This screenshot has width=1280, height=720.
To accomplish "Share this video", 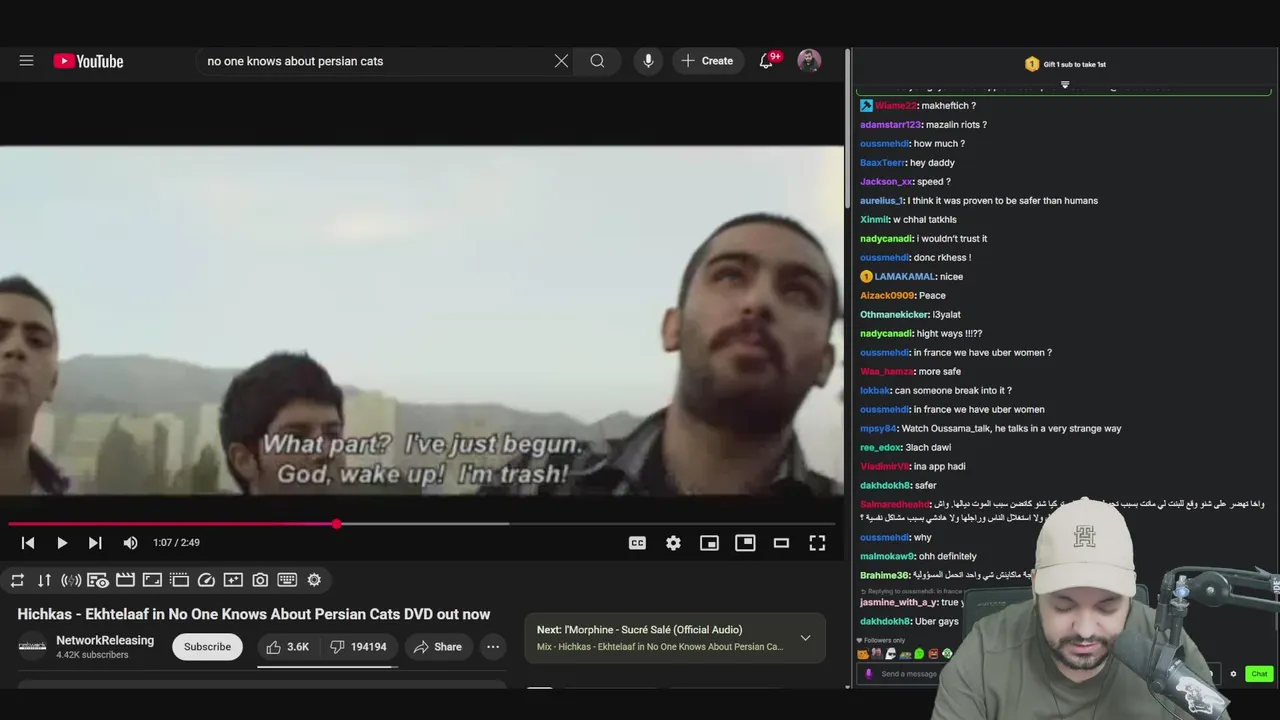I will pos(438,647).
